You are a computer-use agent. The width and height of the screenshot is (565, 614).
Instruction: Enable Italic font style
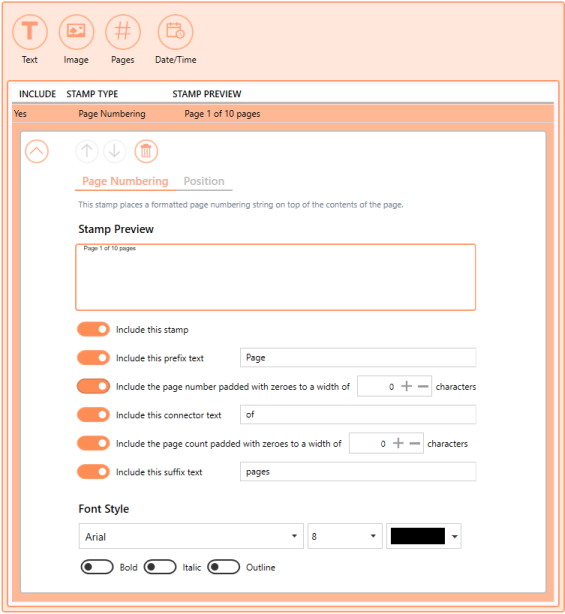[x=160, y=567]
